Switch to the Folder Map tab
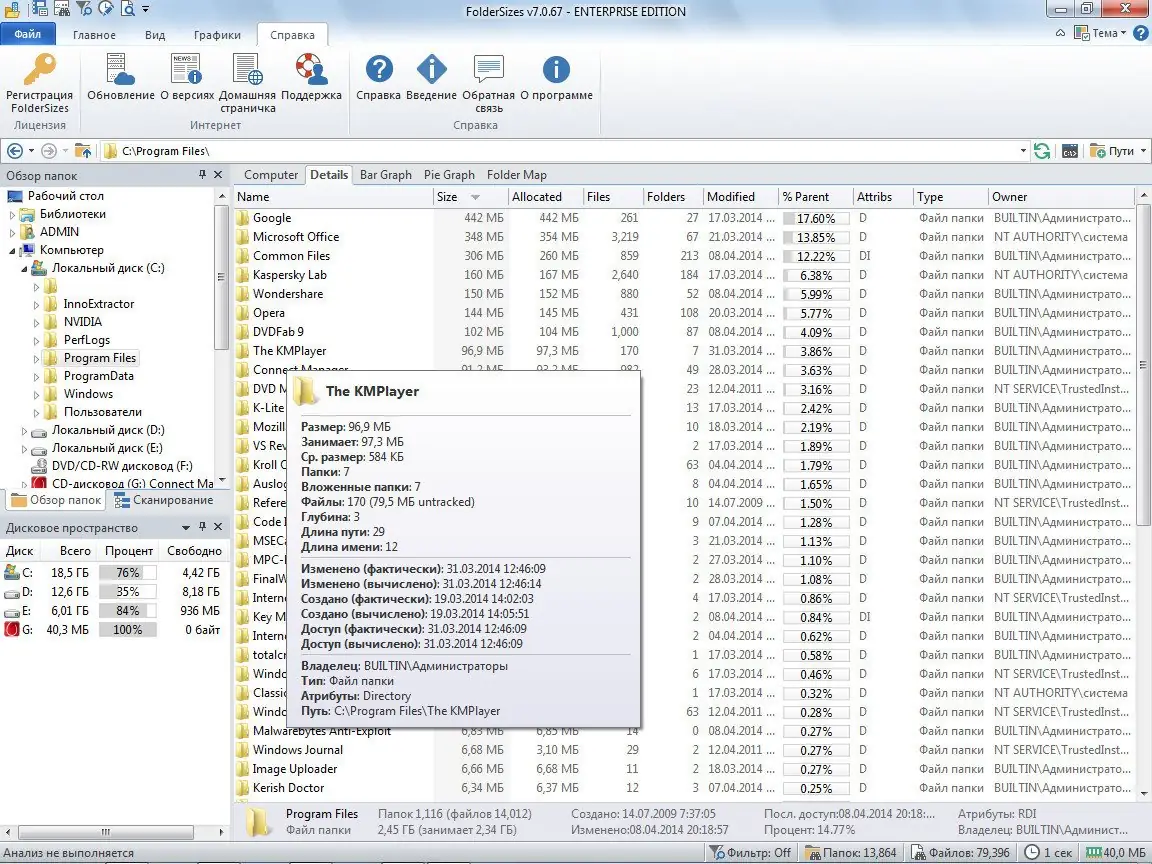1152x864 pixels. [516, 175]
